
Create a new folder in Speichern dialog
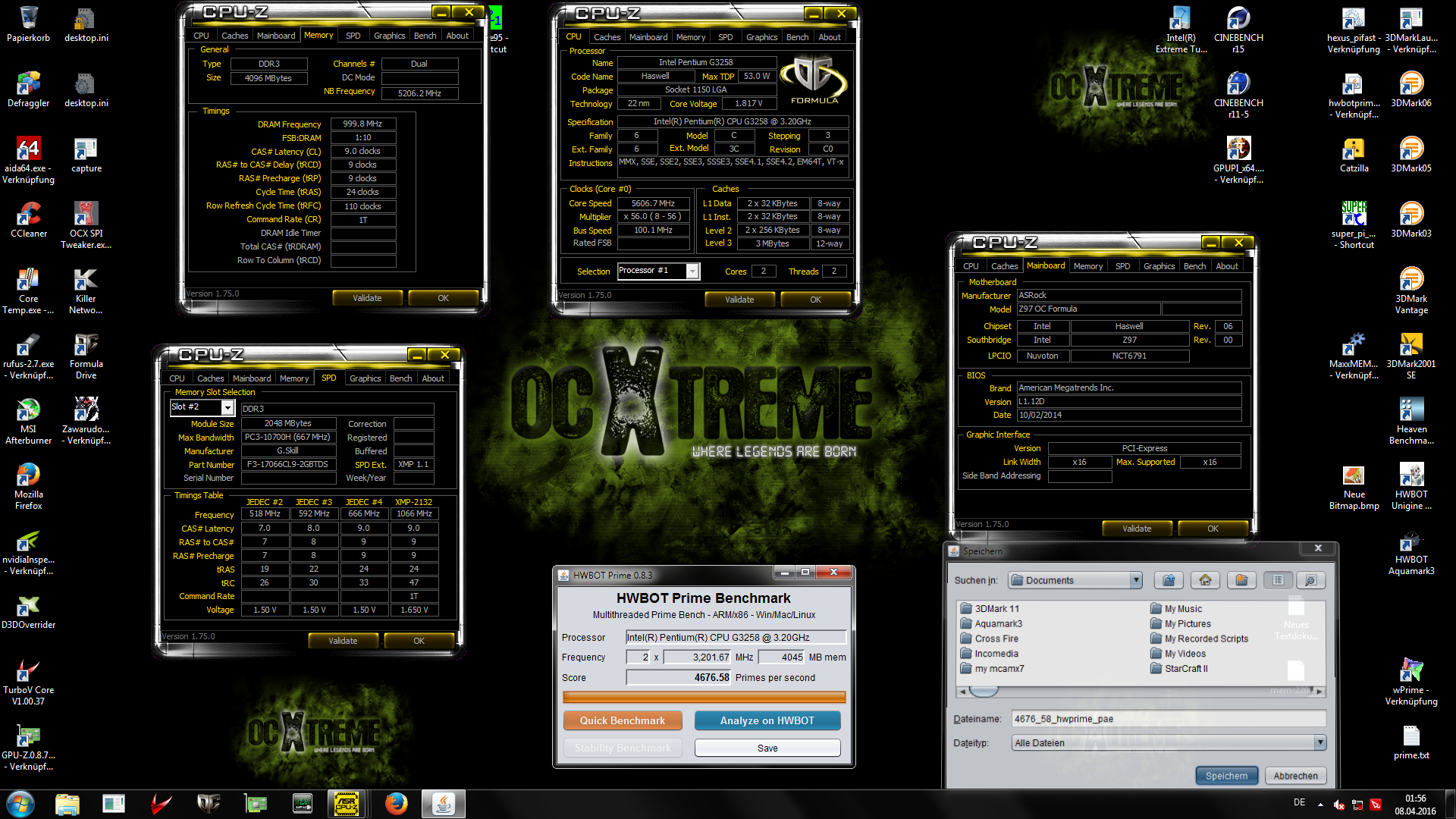[x=1241, y=580]
